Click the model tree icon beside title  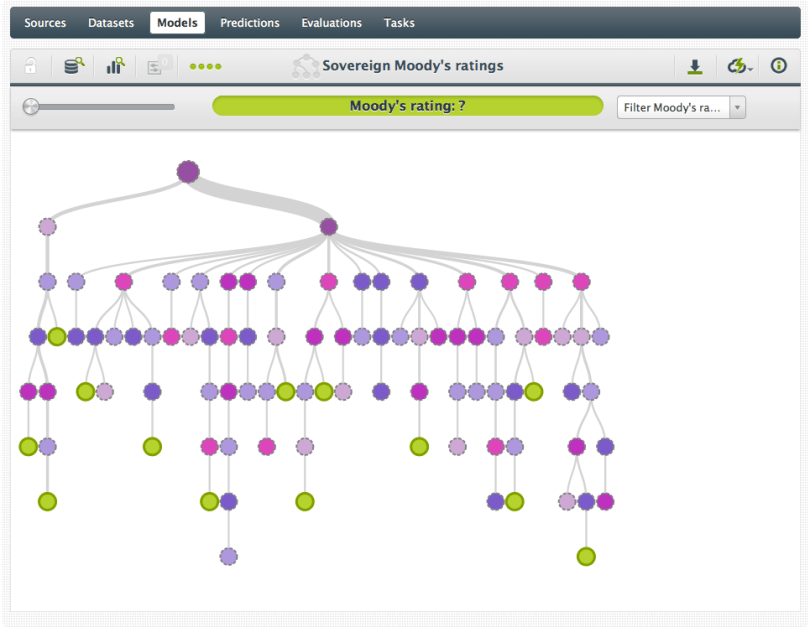[x=305, y=66]
